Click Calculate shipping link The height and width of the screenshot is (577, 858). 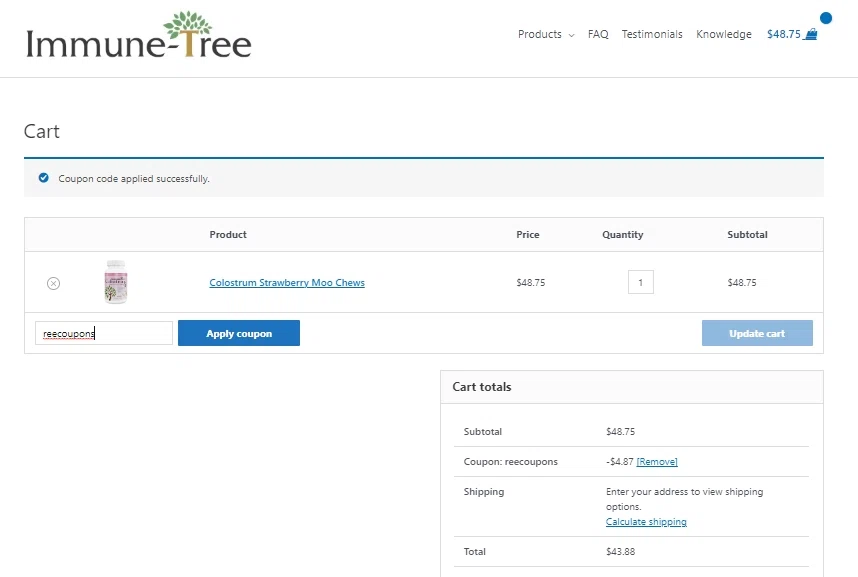point(646,522)
